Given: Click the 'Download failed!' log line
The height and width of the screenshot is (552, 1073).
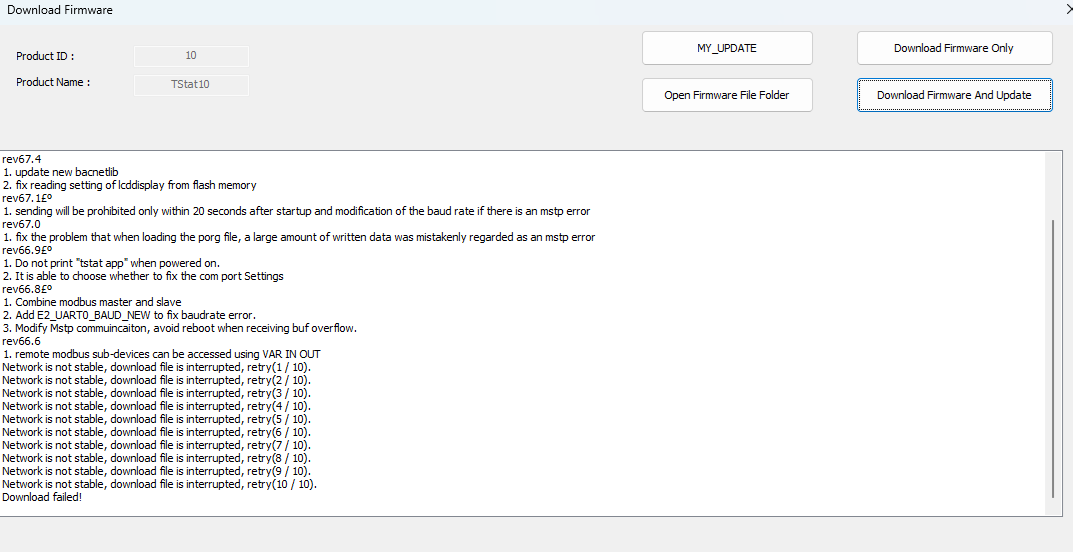Looking at the screenshot, I should coord(42,497).
